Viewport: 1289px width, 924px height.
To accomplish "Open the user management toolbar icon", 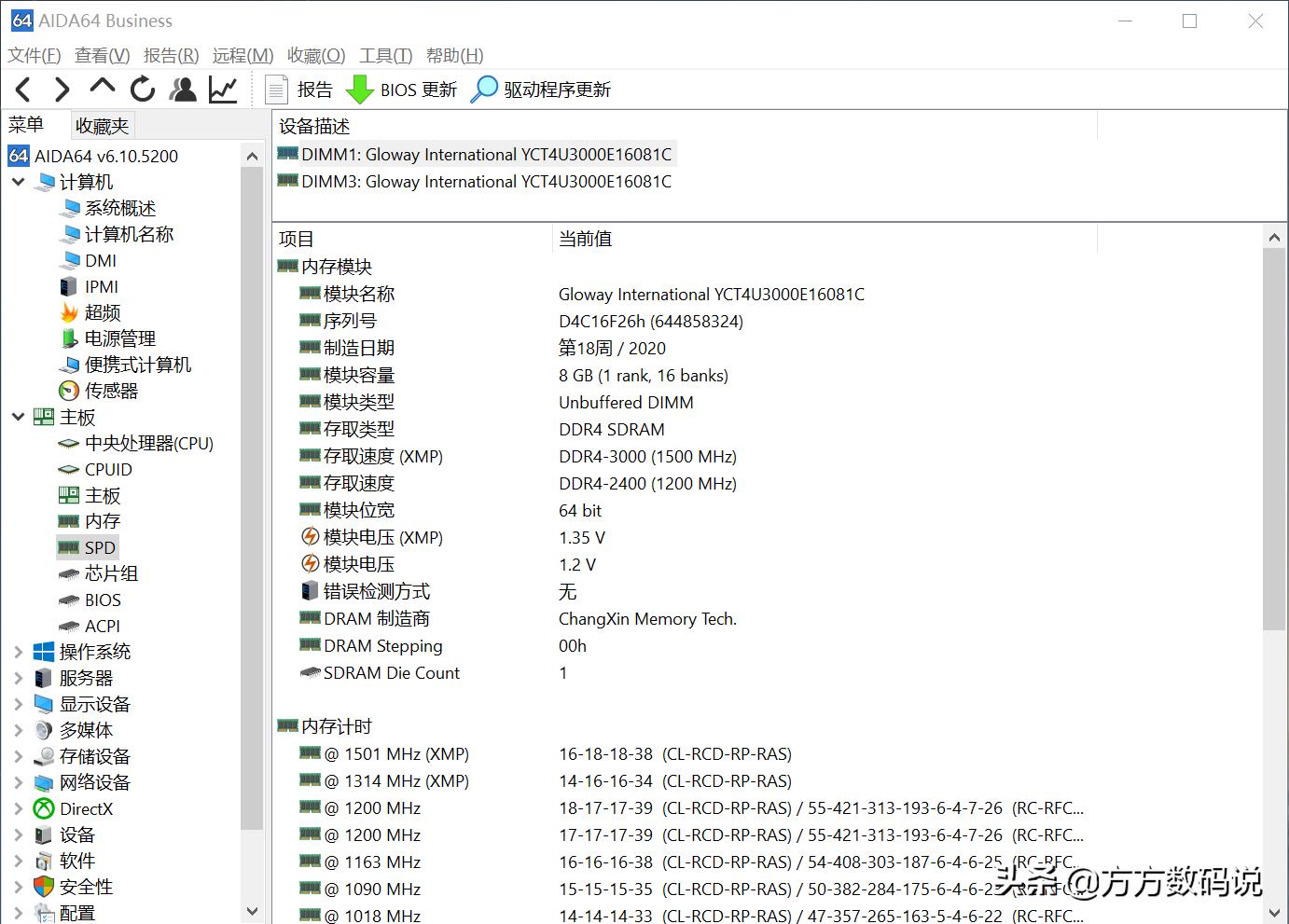I will [x=183, y=90].
